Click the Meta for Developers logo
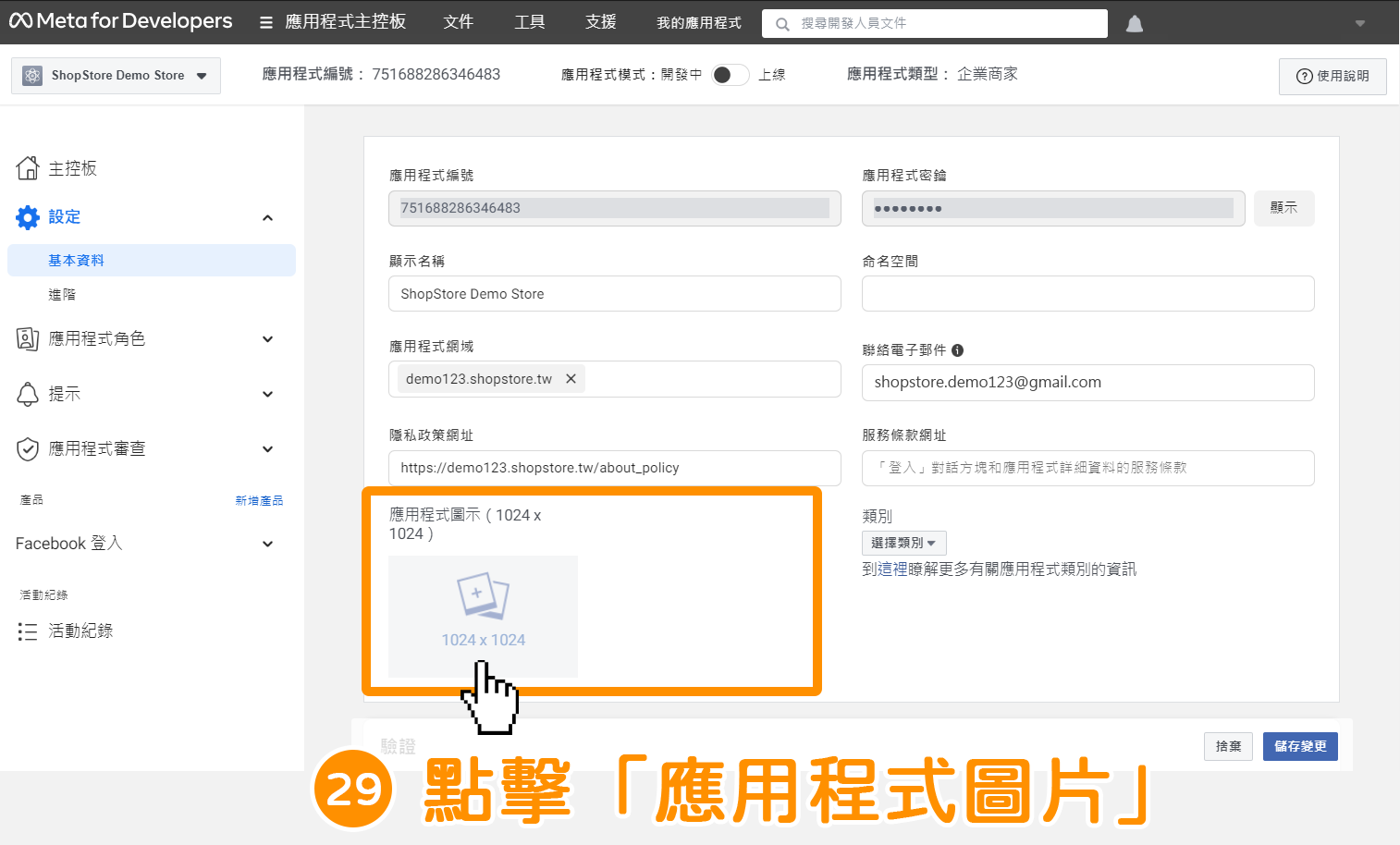The image size is (1400, 845). tap(121, 21)
